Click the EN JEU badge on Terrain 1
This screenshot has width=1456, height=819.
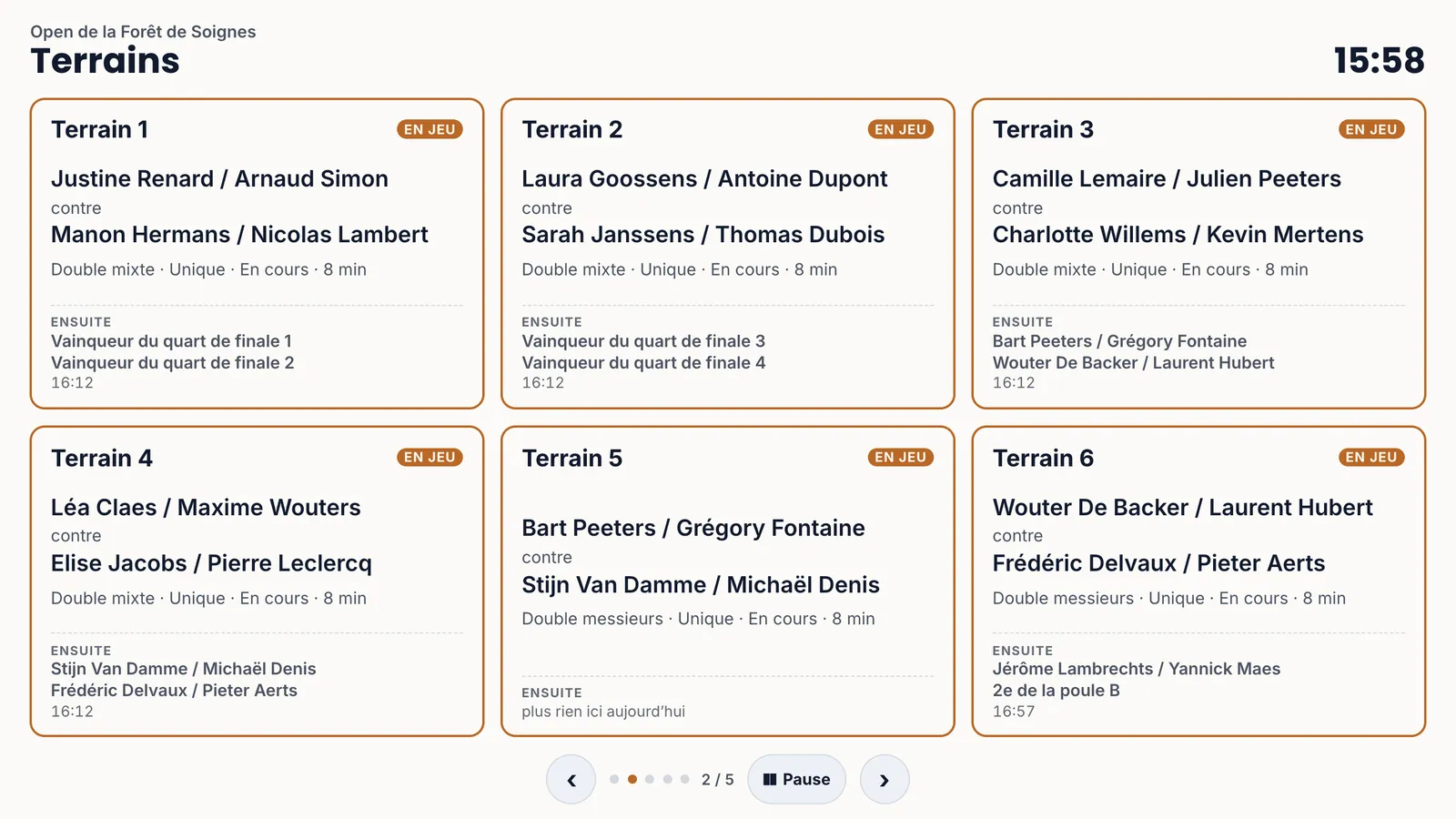[x=430, y=129]
